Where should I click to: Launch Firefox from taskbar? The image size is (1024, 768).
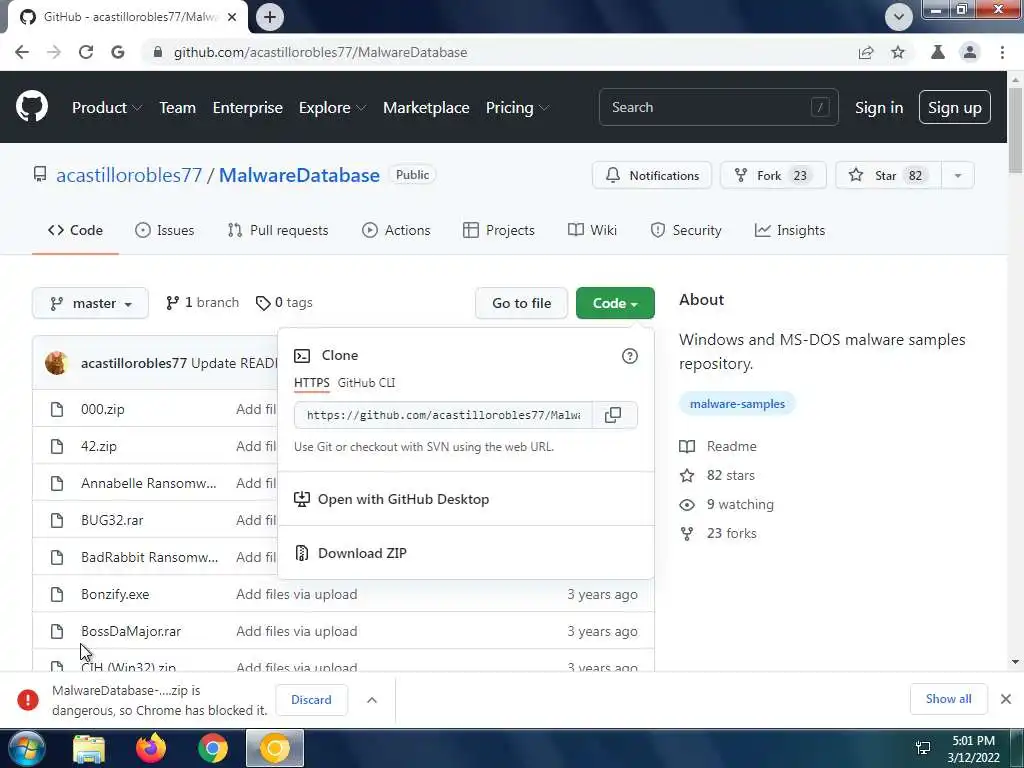click(x=151, y=748)
